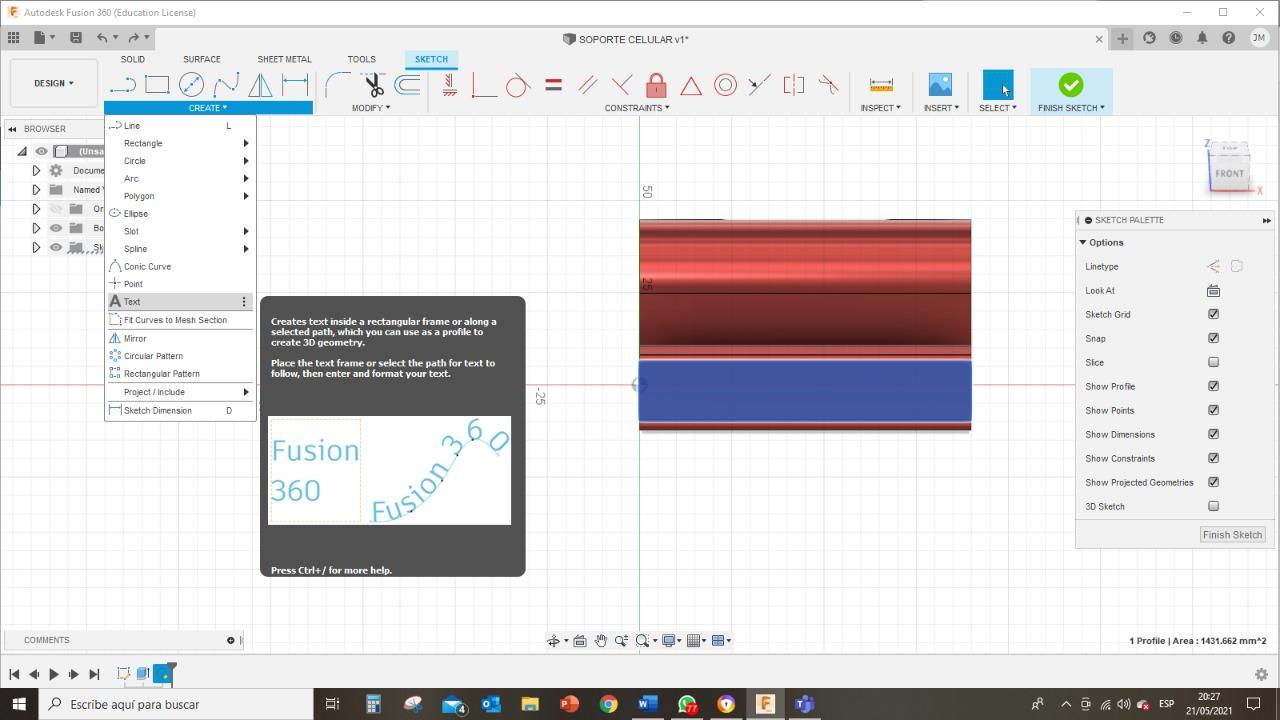1280x720 pixels.
Task: Toggle the Sketch Grid checkbox
Action: (x=1213, y=314)
